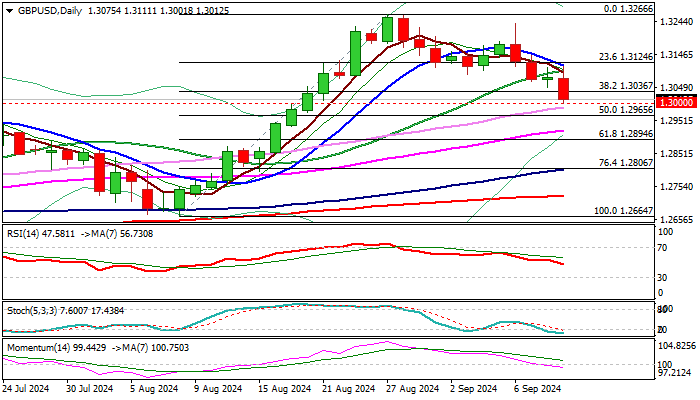Click the last red candle near 1.3000
700x400 pixels.
pyautogui.click(x=563, y=89)
